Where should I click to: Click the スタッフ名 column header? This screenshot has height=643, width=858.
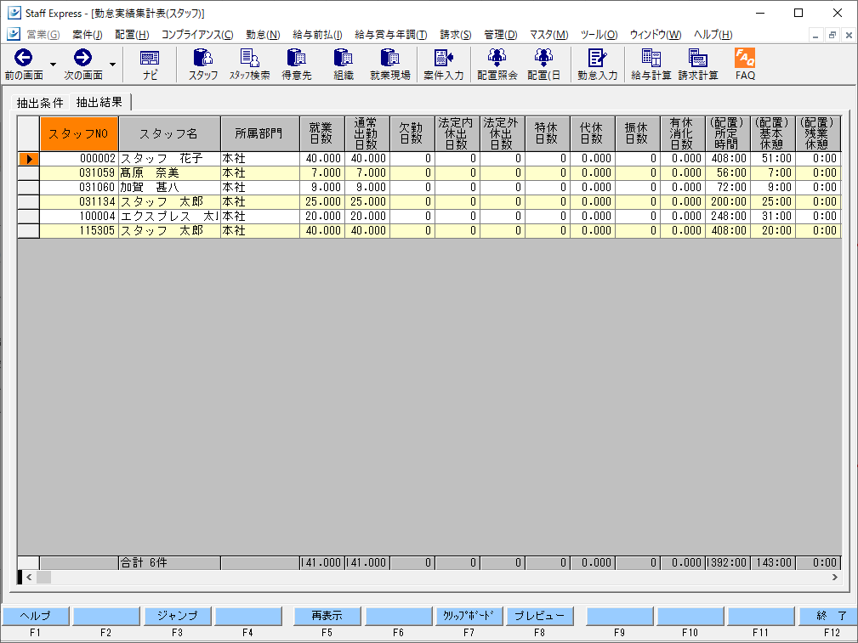tap(169, 134)
